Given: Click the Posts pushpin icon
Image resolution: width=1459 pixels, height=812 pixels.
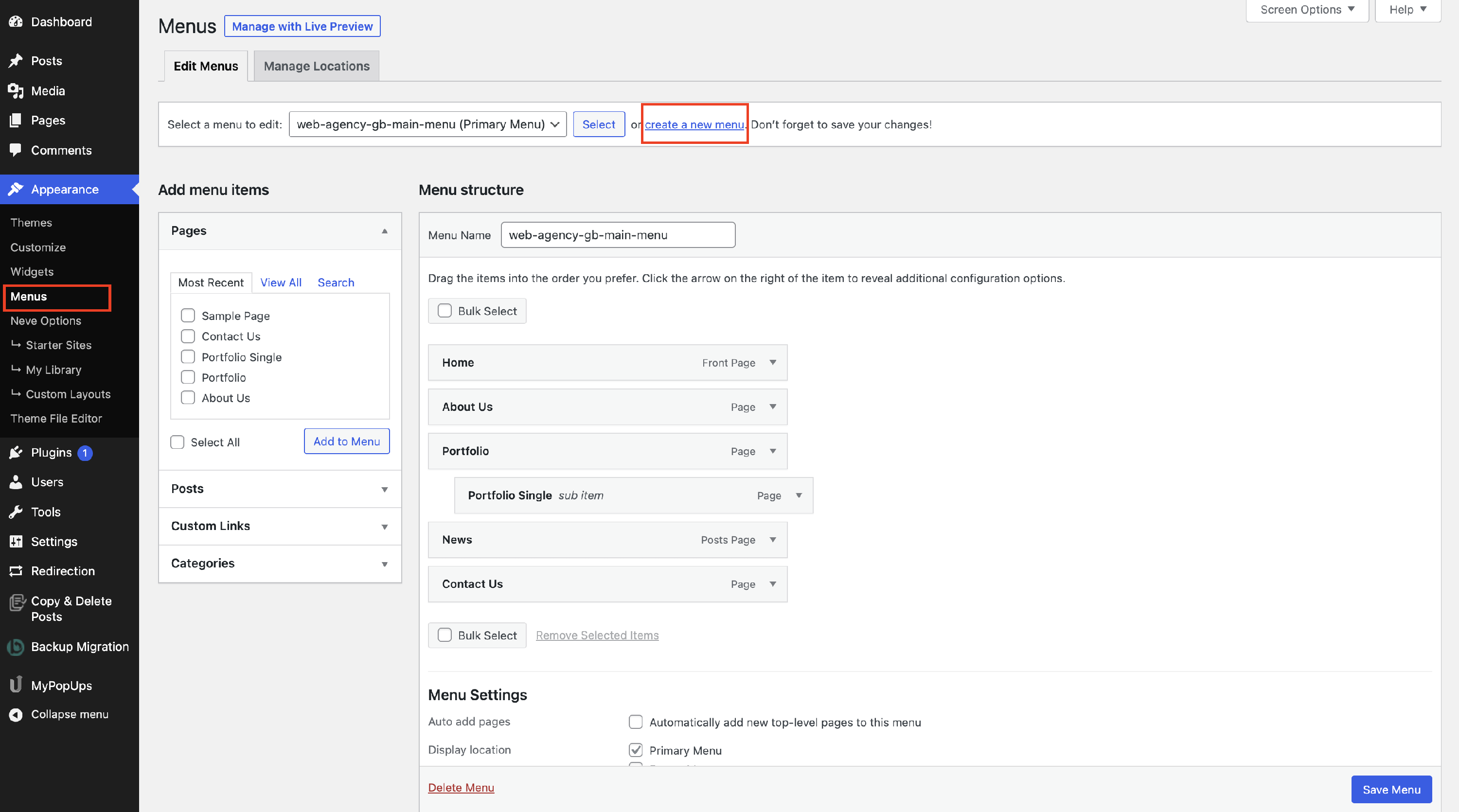Looking at the screenshot, I should [x=16, y=61].
